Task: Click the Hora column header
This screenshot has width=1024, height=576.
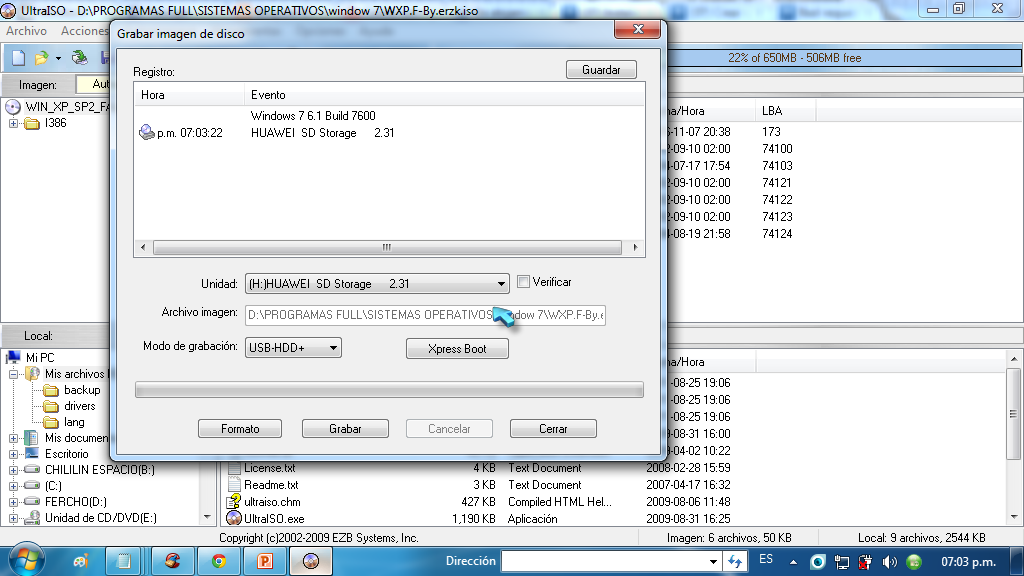Action: pos(189,95)
